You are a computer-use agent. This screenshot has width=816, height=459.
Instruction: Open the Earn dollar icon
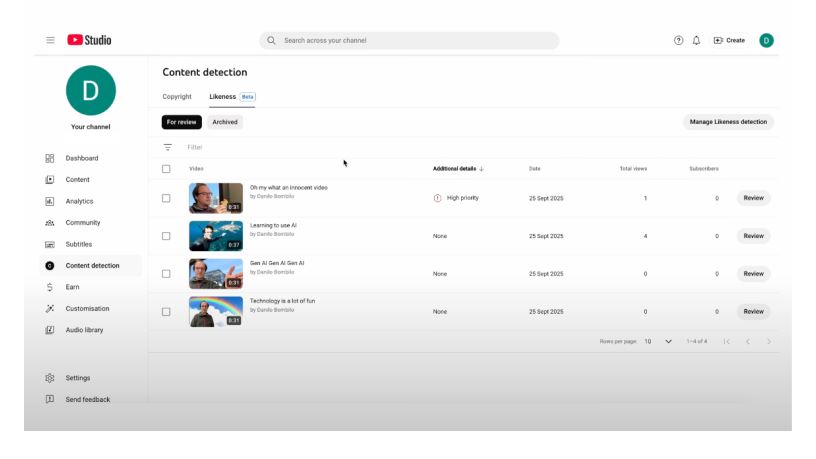coord(49,287)
